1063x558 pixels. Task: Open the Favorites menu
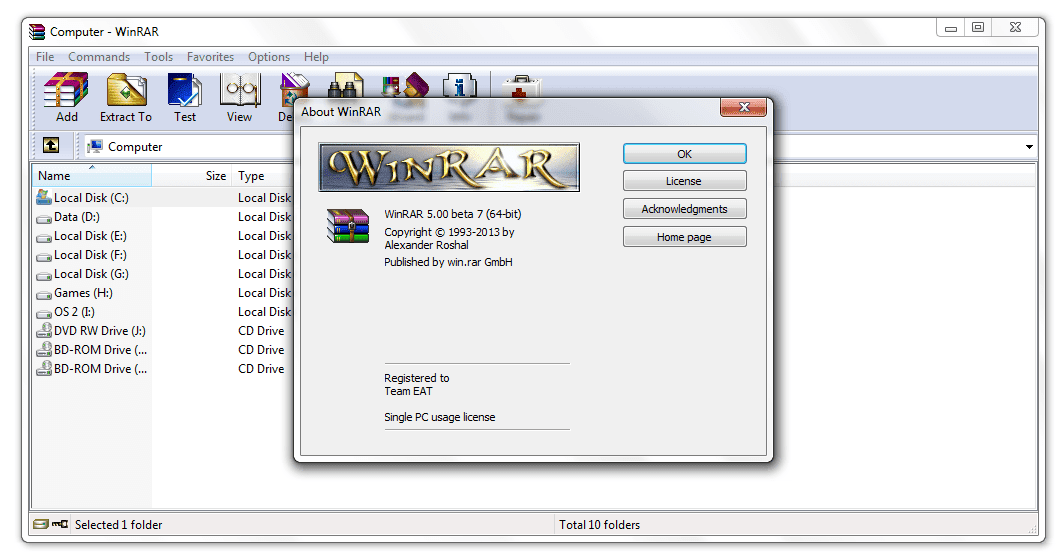pyautogui.click(x=210, y=57)
